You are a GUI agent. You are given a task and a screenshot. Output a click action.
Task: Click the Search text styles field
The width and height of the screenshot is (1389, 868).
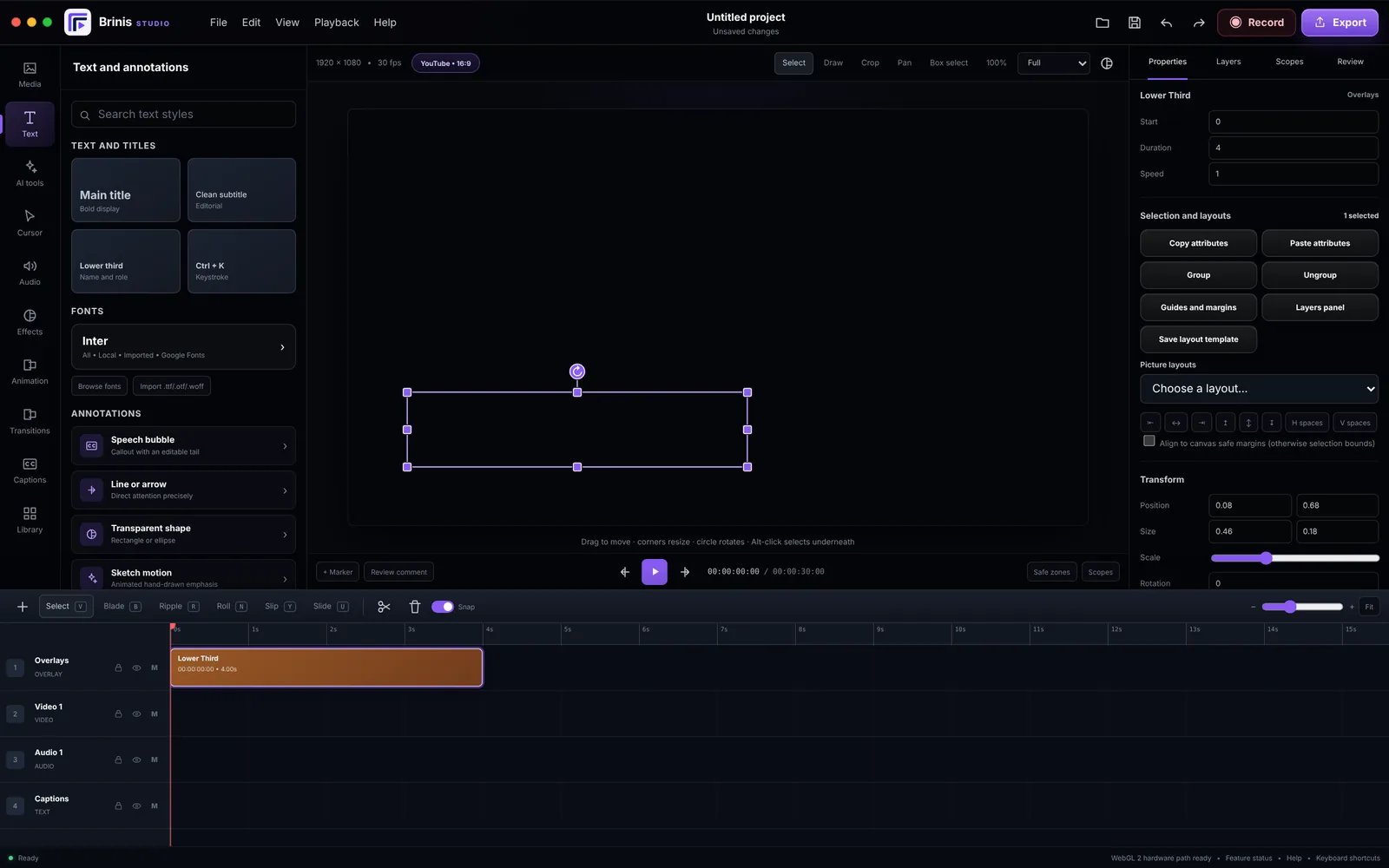pyautogui.click(x=183, y=115)
